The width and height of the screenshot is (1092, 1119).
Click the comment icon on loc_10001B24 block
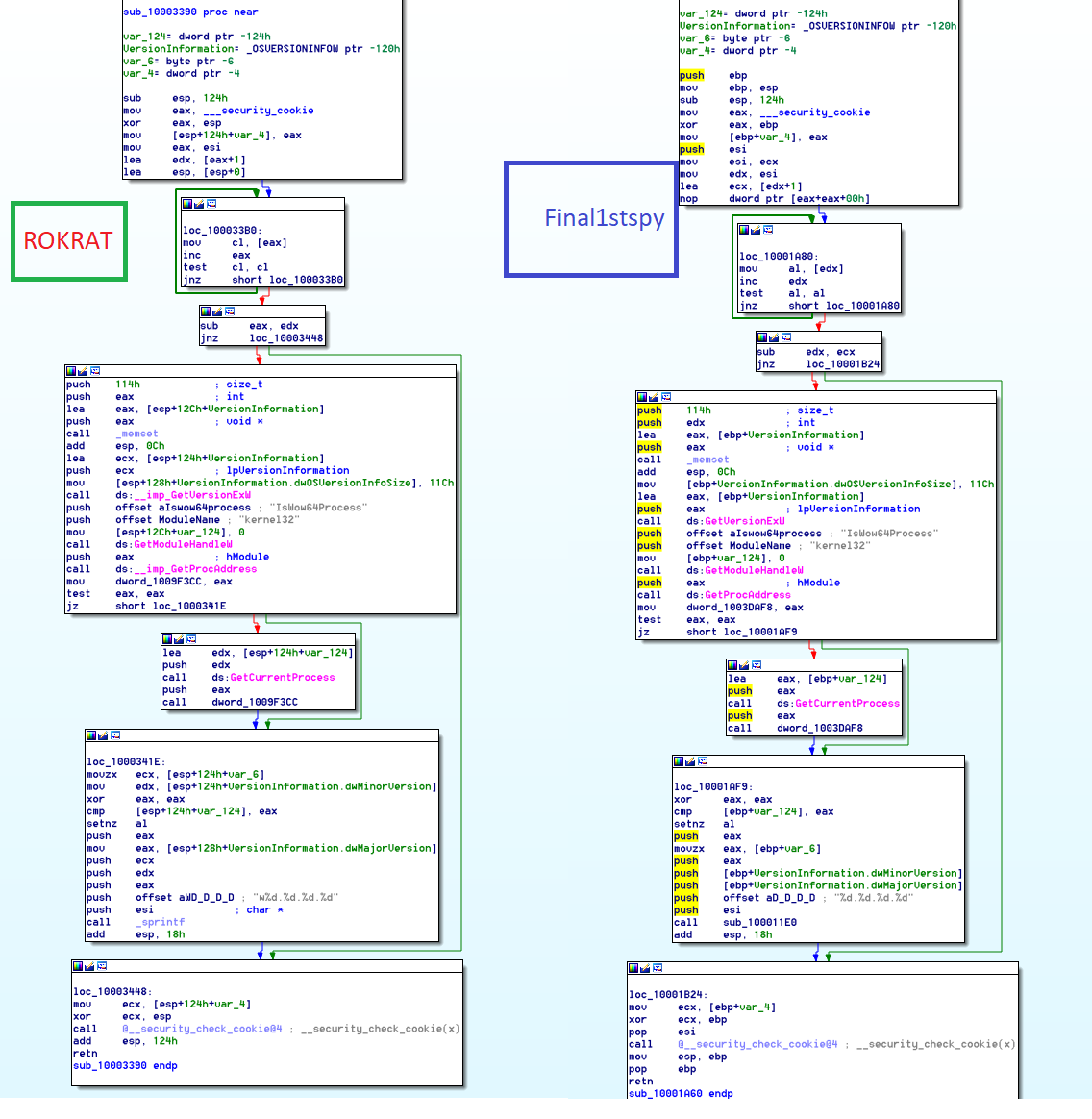658,968
